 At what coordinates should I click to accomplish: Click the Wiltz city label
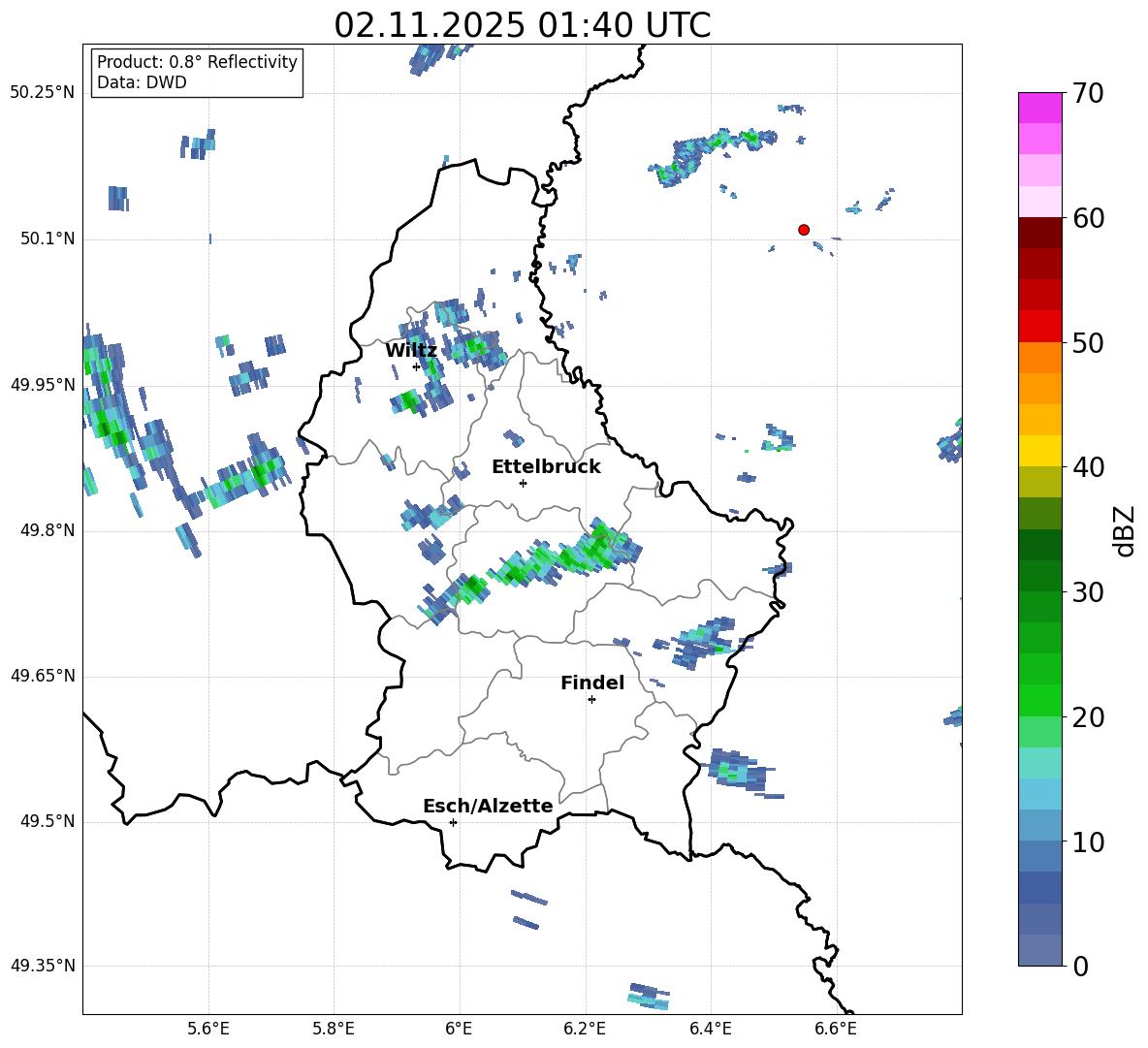[x=411, y=351]
